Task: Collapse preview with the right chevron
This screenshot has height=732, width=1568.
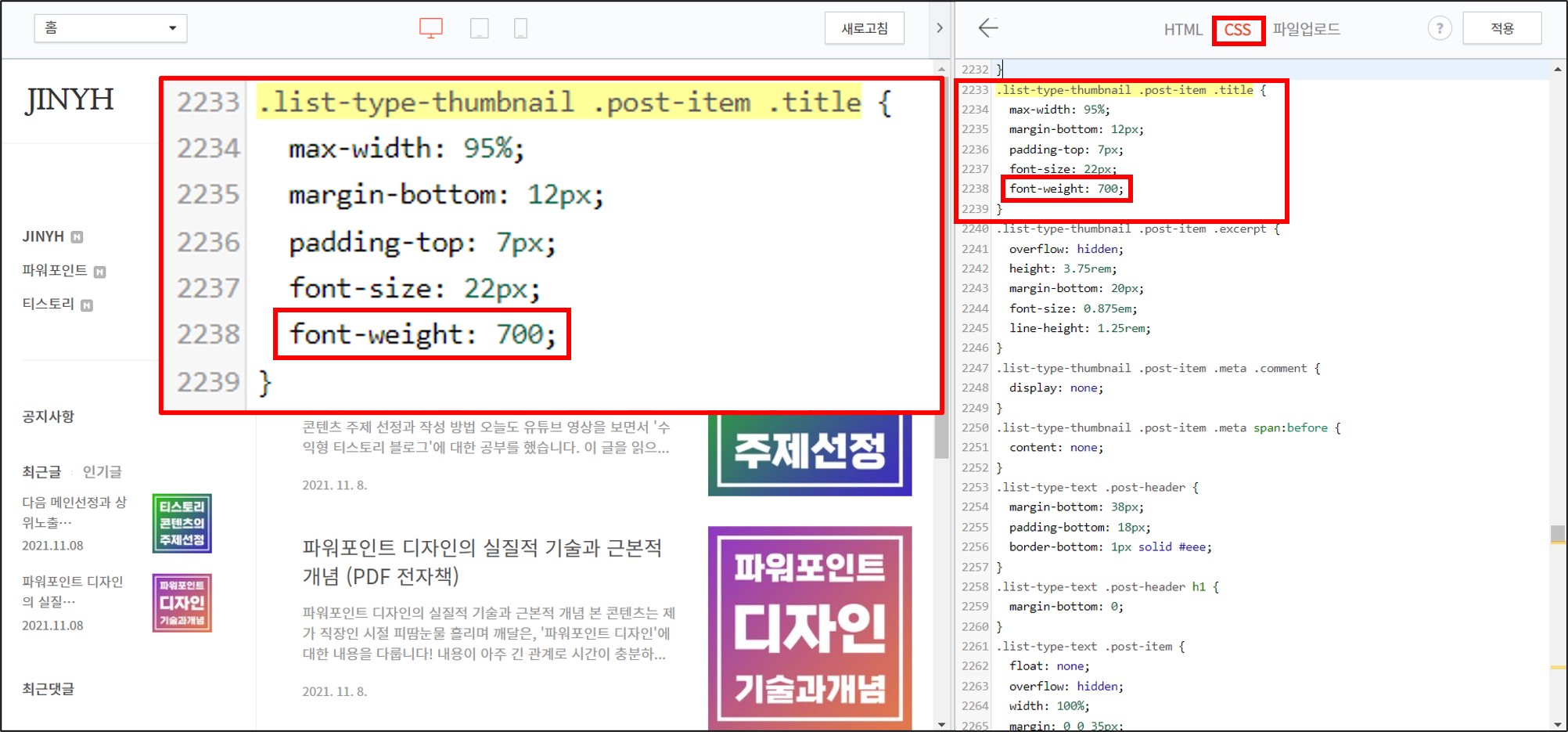Action: [x=940, y=28]
